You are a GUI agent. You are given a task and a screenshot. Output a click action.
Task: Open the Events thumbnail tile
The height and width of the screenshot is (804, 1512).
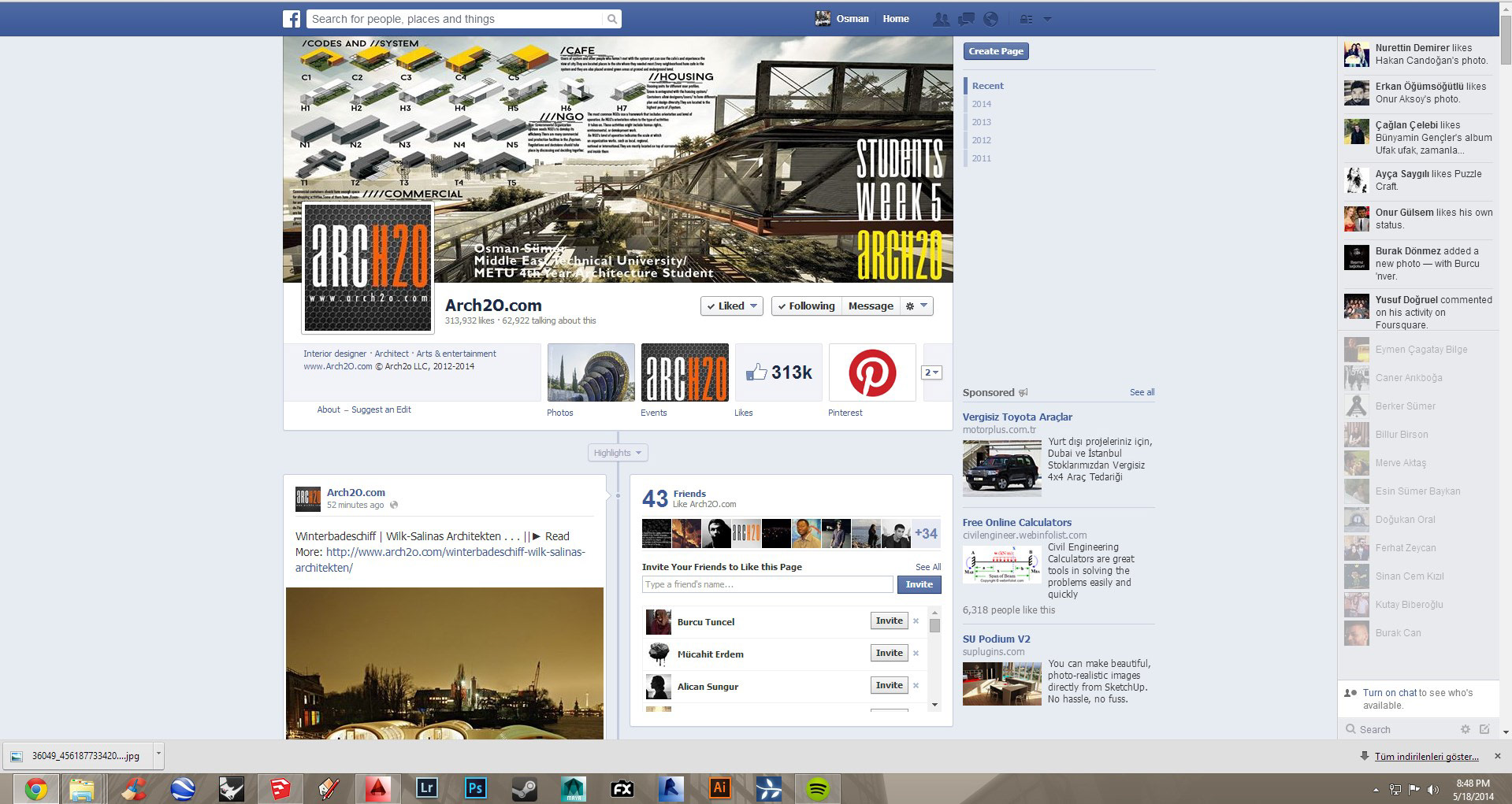tap(685, 372)
